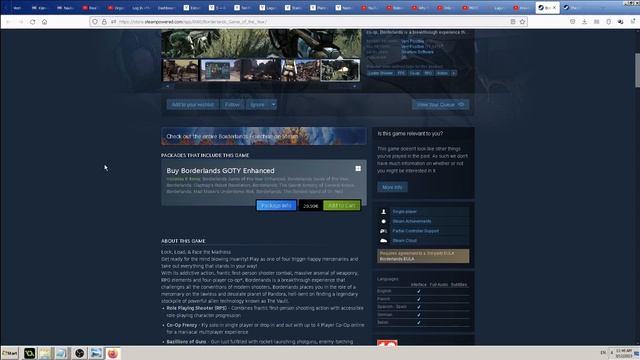Switch to the Log in browser tab
This screenshot has width=640, height=360.
pos(141,8)
